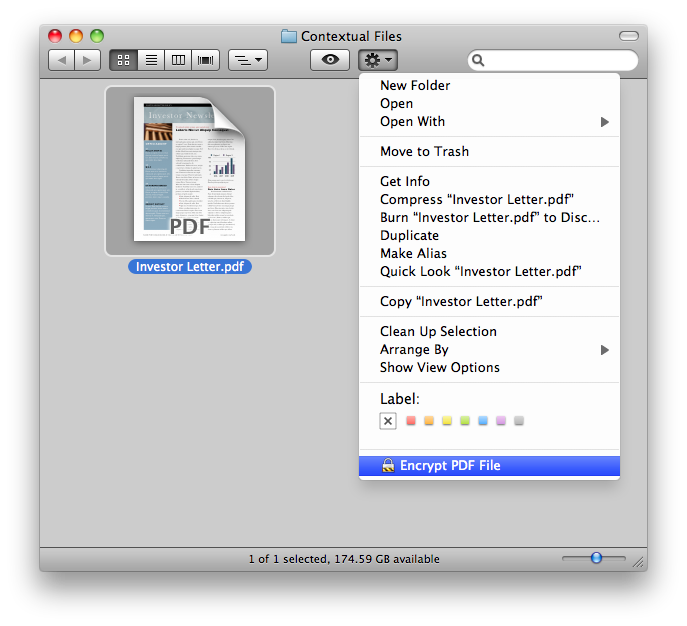Open the Arrange items dropdown in toolbar

click(247, 60)
